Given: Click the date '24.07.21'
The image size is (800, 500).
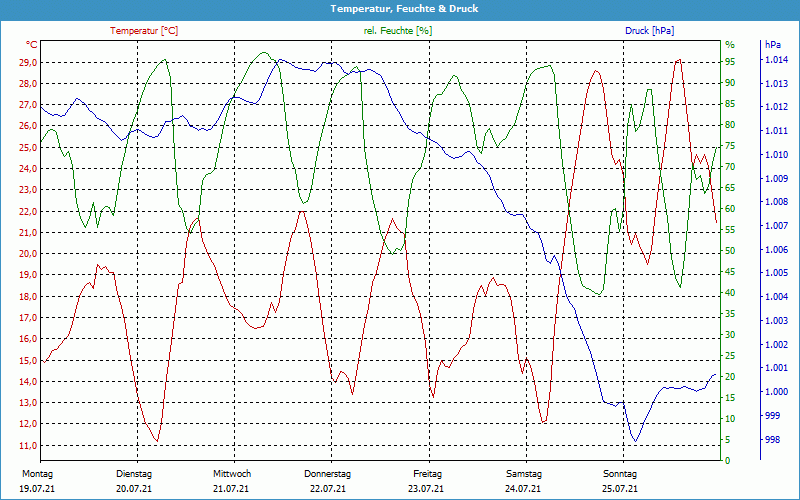Looking at the screenshot, I should click(523, 488).
